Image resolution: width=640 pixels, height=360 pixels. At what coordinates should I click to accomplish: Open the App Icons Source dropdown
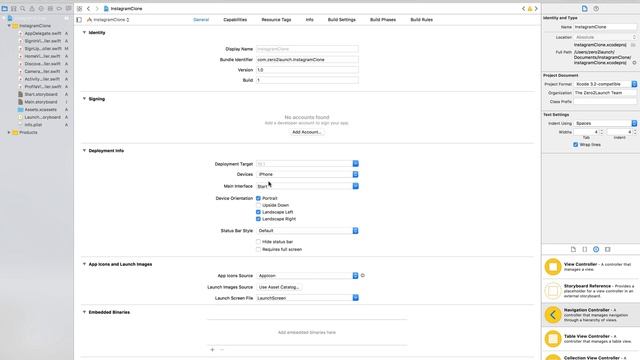[307, 276]
